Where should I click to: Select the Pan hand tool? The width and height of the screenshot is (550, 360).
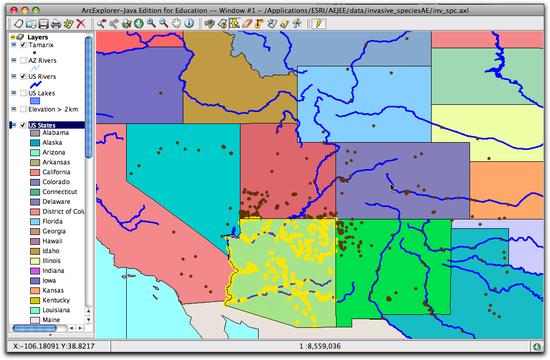pyautogui.click(x=176, y=24)
